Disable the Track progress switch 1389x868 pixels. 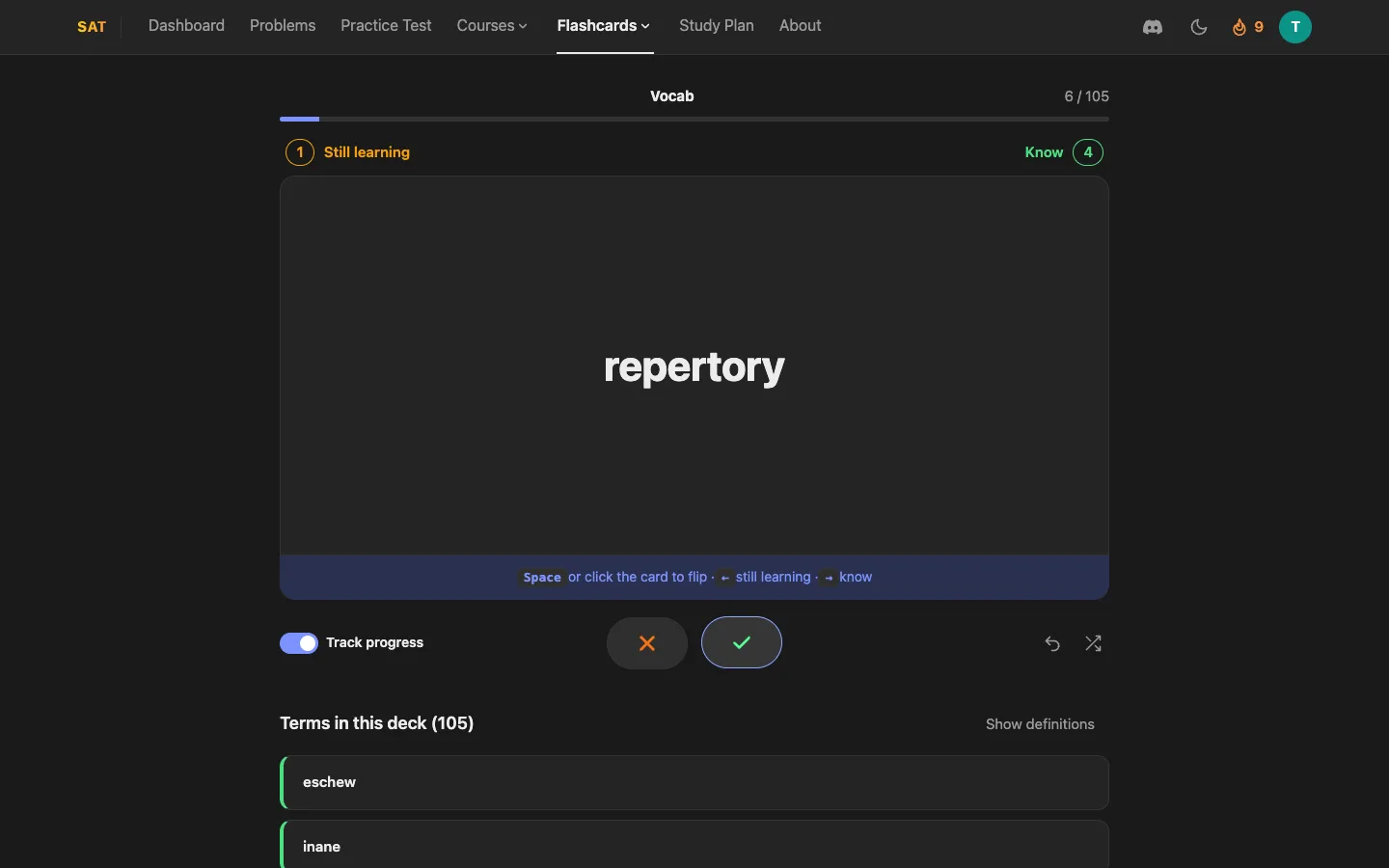point(299,643)
